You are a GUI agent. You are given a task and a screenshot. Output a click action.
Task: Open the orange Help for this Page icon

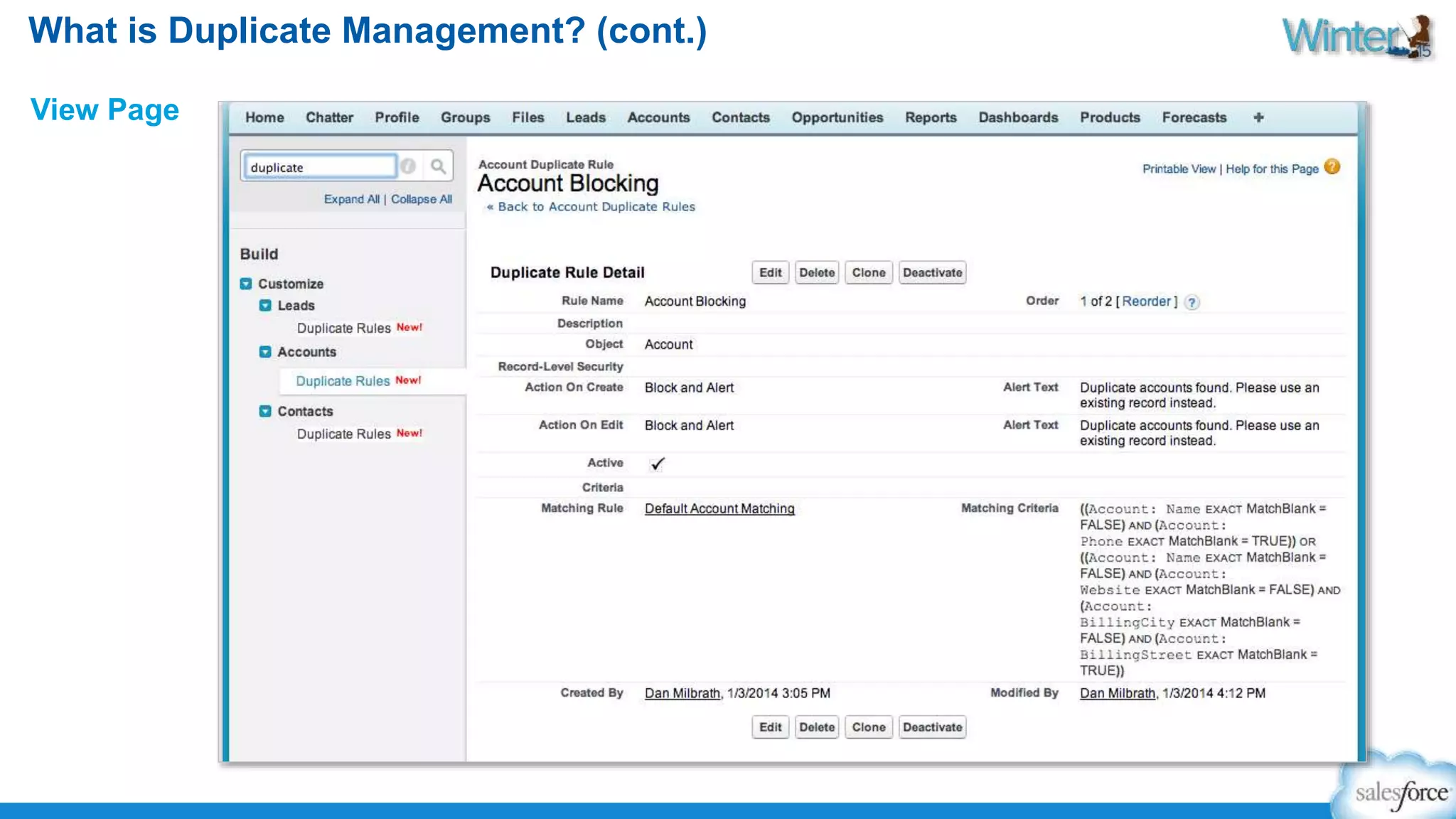pyautogui.click(x=1332, y=166)
